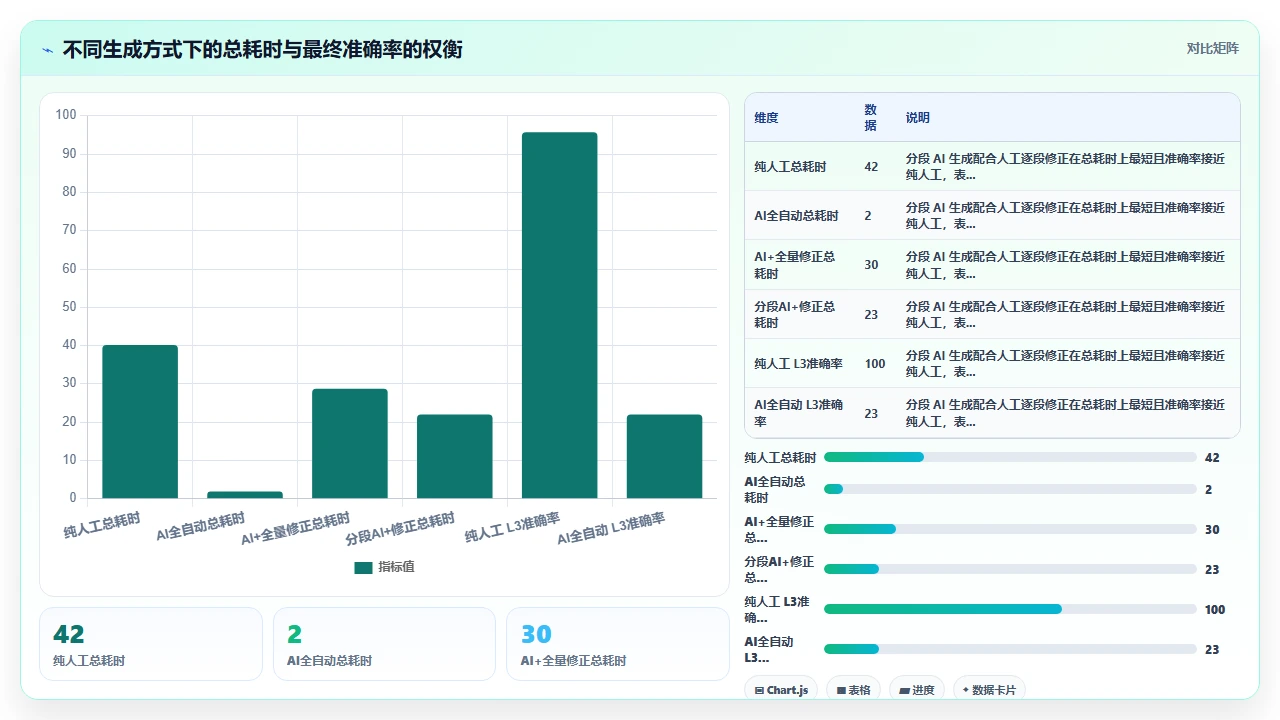Click the 纯人工 L3准确率 tallest bar
1280x720 pixels.
(559, 315)
